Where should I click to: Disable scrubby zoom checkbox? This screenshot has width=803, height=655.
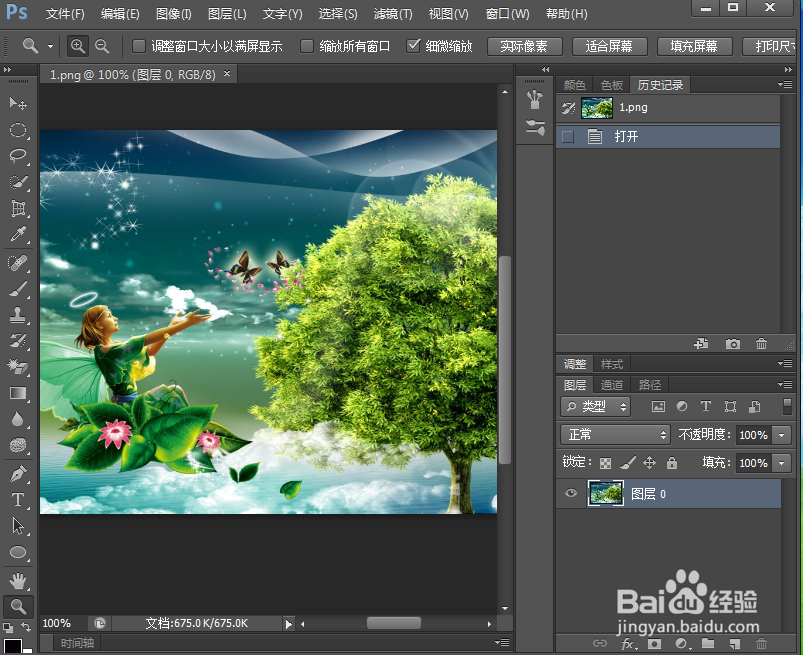point(413,46)
